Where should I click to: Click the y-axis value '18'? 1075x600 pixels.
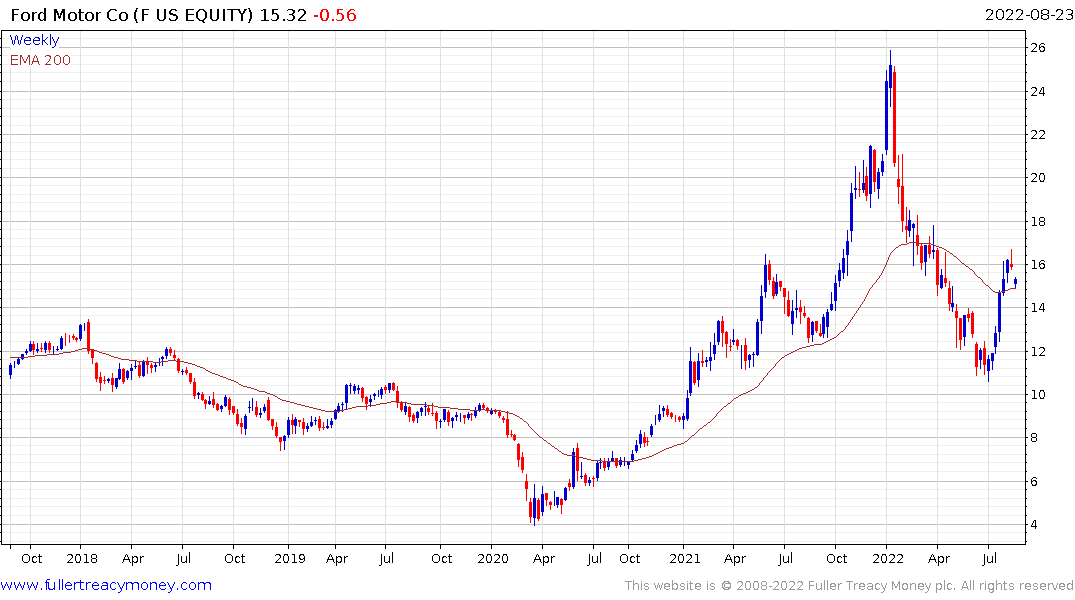pos(1038,221)
